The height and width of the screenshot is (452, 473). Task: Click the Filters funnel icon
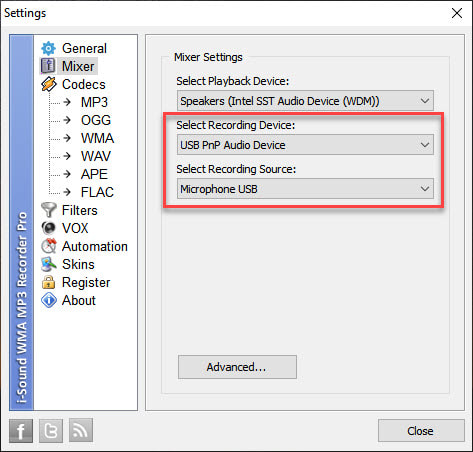[49, 210]
